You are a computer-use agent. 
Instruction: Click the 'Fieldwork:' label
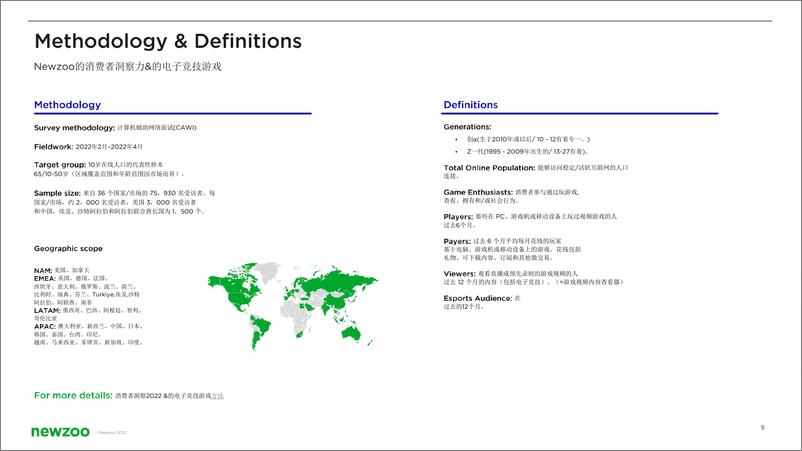pos(53,147)
